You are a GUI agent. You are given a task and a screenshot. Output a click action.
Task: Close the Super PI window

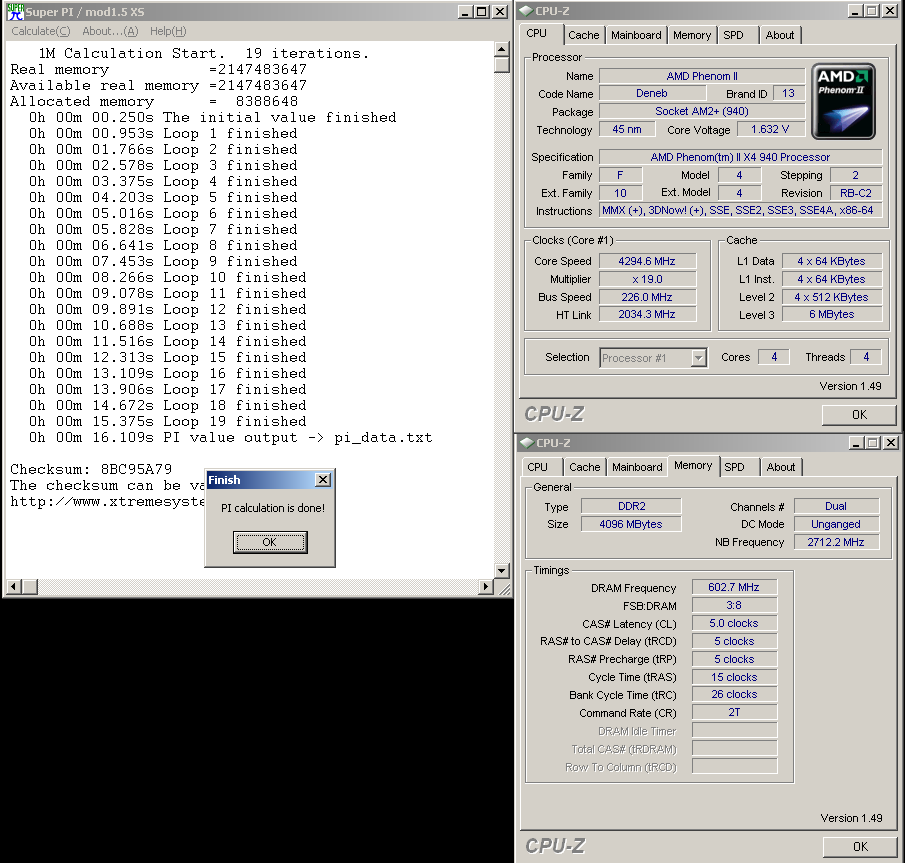pyautogui.click(x=499, y=12)
